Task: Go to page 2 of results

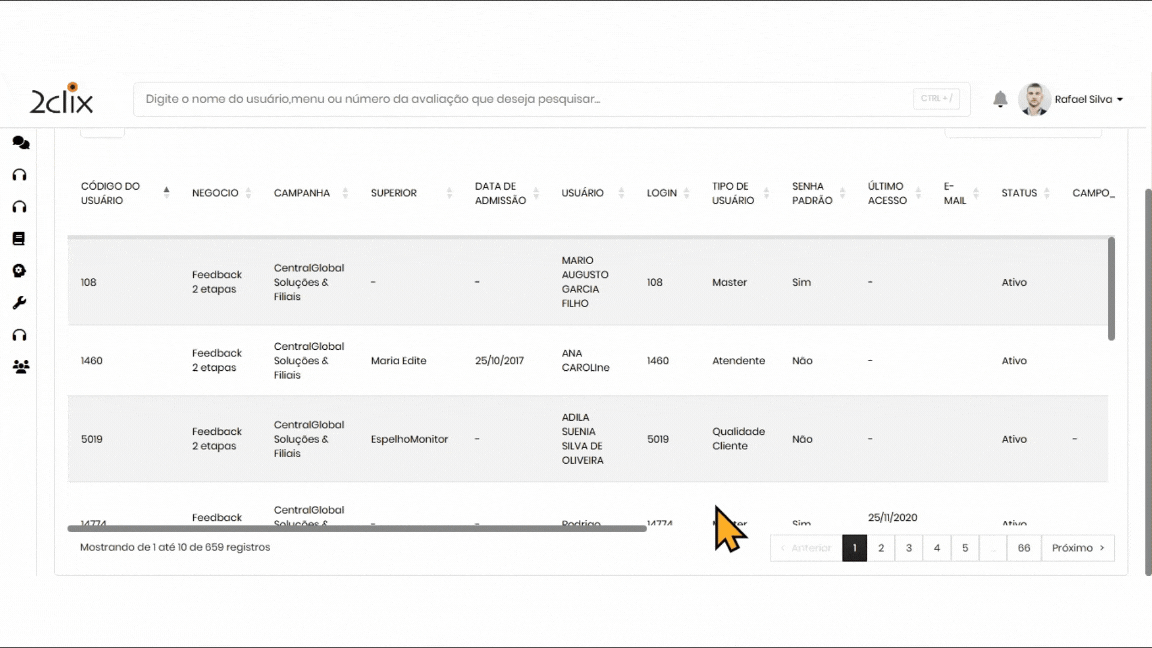Action: coord(881,548)
